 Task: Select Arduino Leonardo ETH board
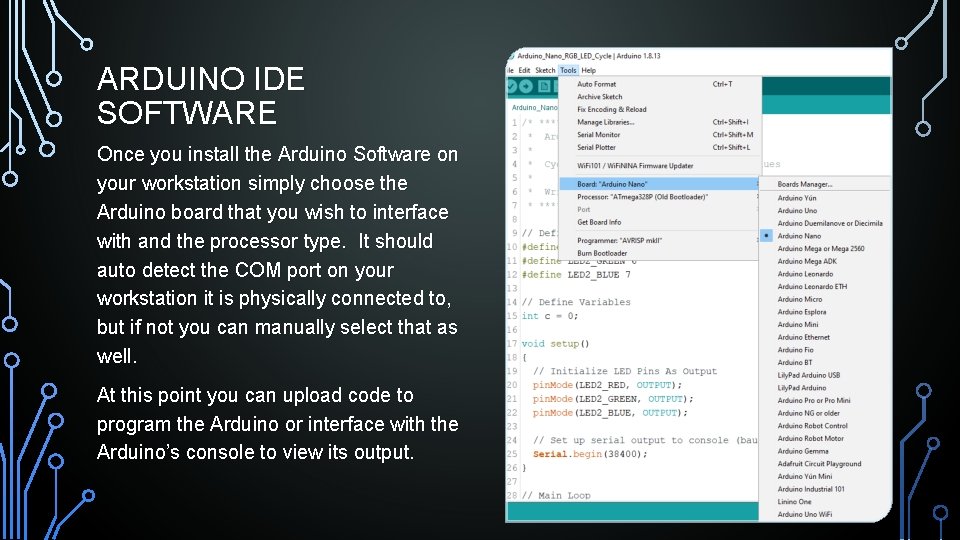pyautogui.click(x=825, y=287)
